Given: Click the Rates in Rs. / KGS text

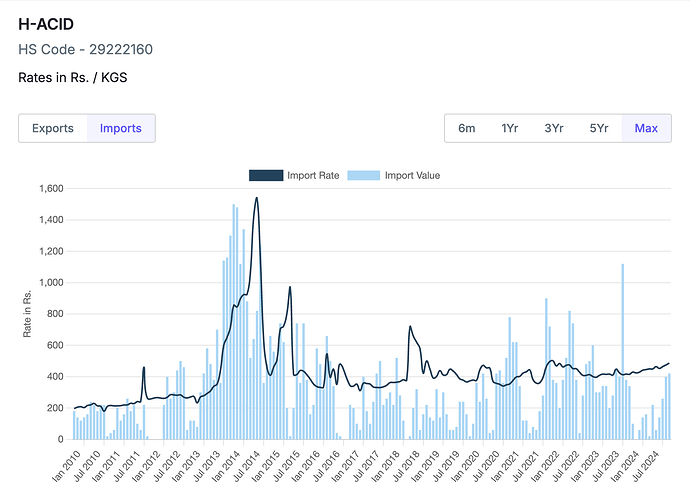Looking at the screenshot, I should (x=73, y=77).
